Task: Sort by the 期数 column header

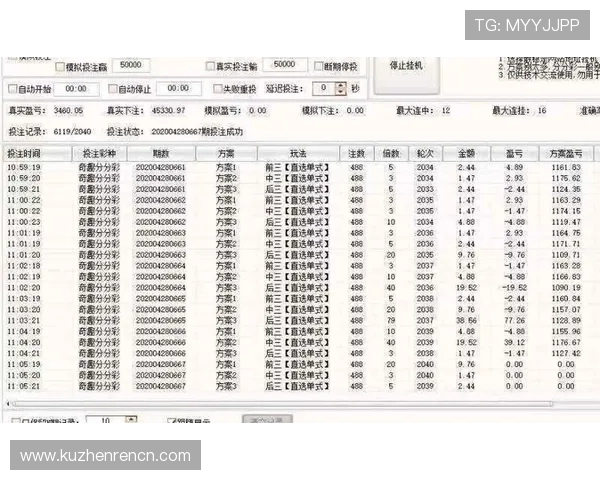Action: pos(161,154)
